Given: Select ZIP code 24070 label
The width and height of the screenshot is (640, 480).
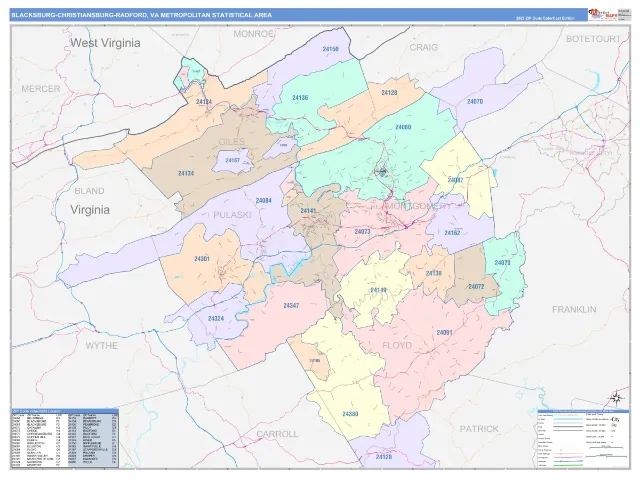Looking at the screenshot, I should (x=475, y=101).
